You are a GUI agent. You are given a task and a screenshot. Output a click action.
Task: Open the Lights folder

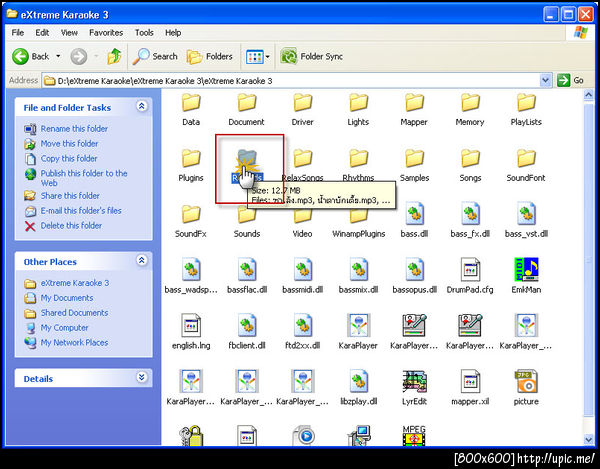pos(358,109)
